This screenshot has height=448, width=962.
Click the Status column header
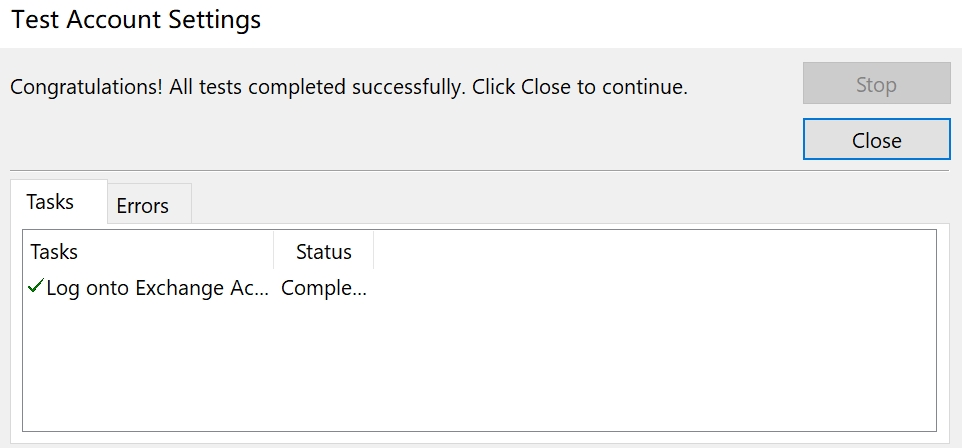(323, 252)
